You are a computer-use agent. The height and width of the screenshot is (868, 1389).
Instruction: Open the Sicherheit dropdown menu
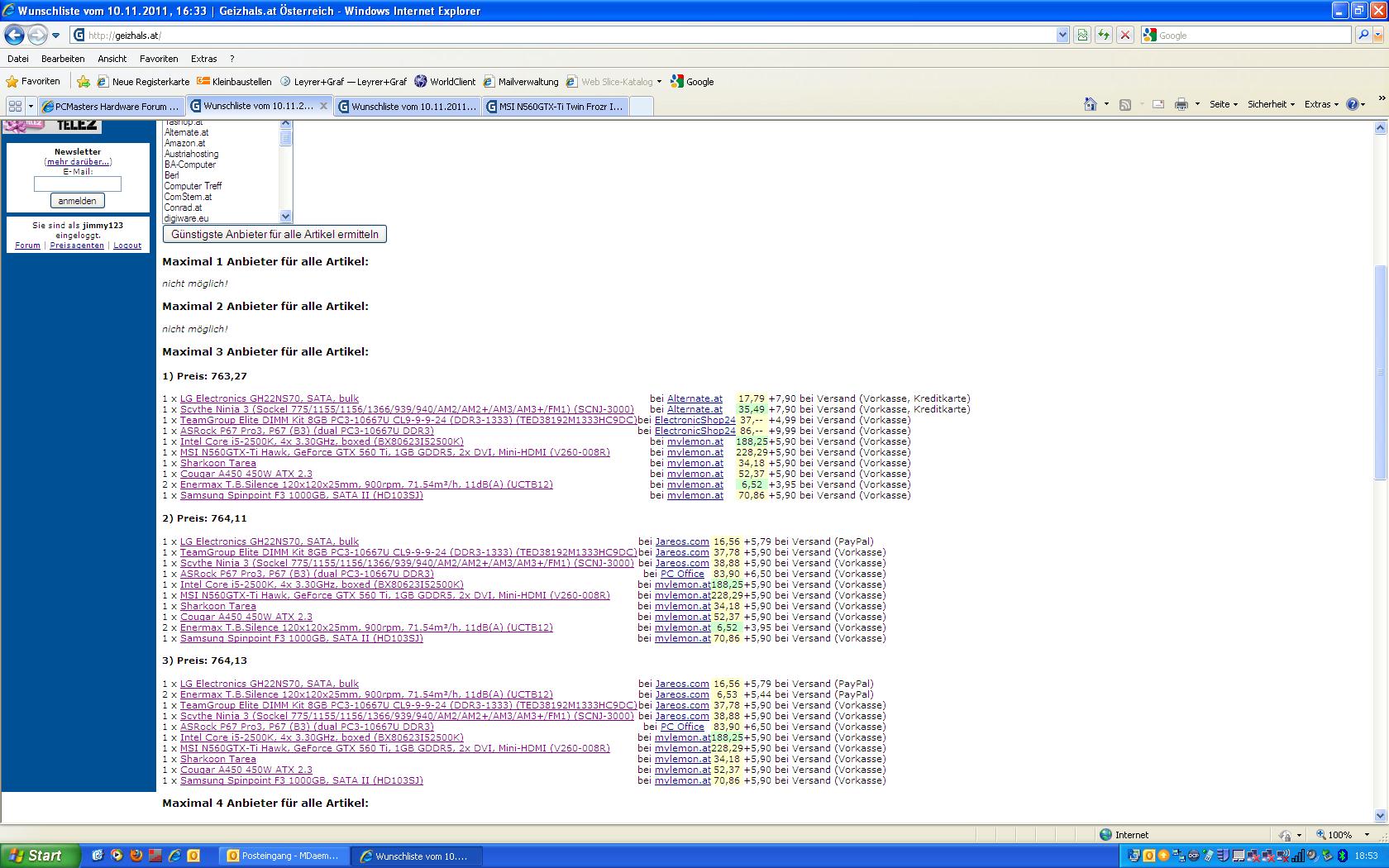pos(1271,104)
